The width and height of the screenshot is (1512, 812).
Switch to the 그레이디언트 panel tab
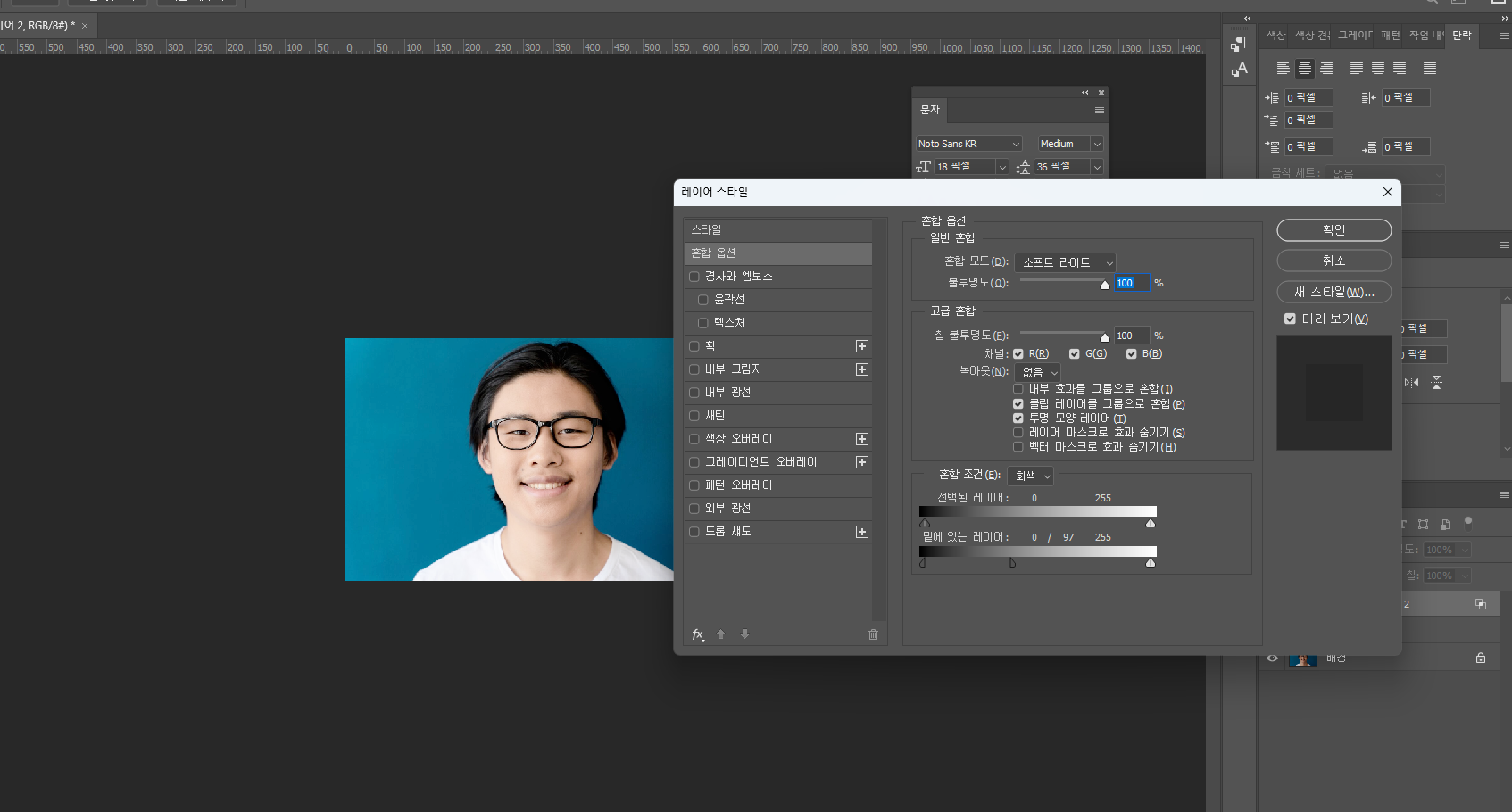(x=1356, y=36)
